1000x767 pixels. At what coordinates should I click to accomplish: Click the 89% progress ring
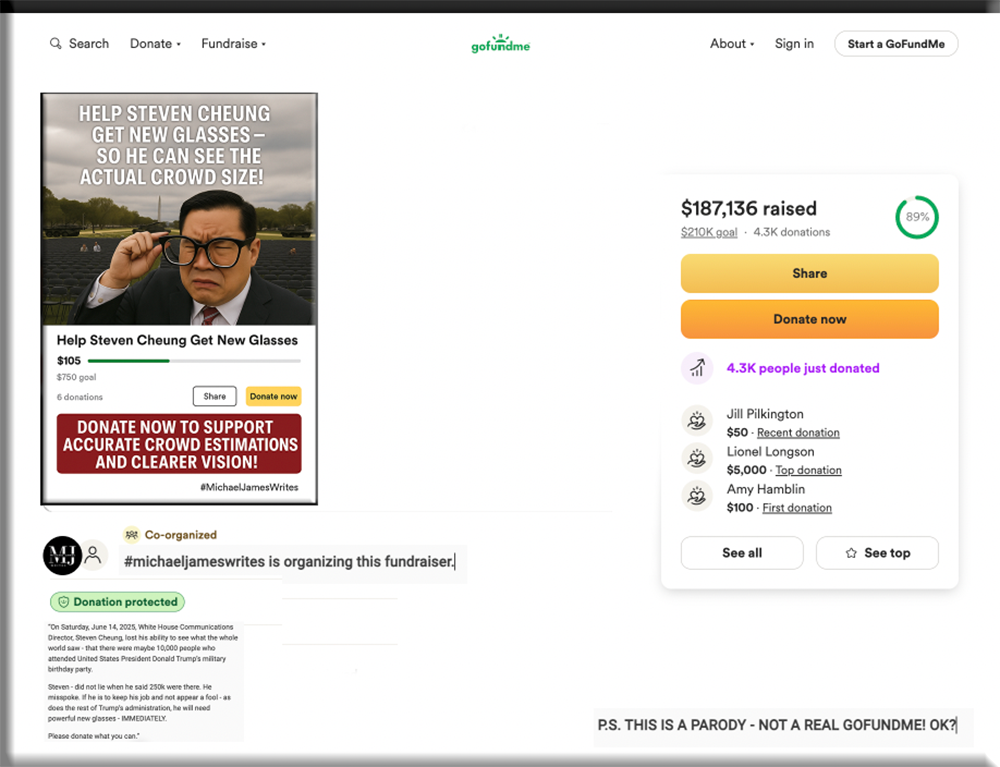point(916,217)
